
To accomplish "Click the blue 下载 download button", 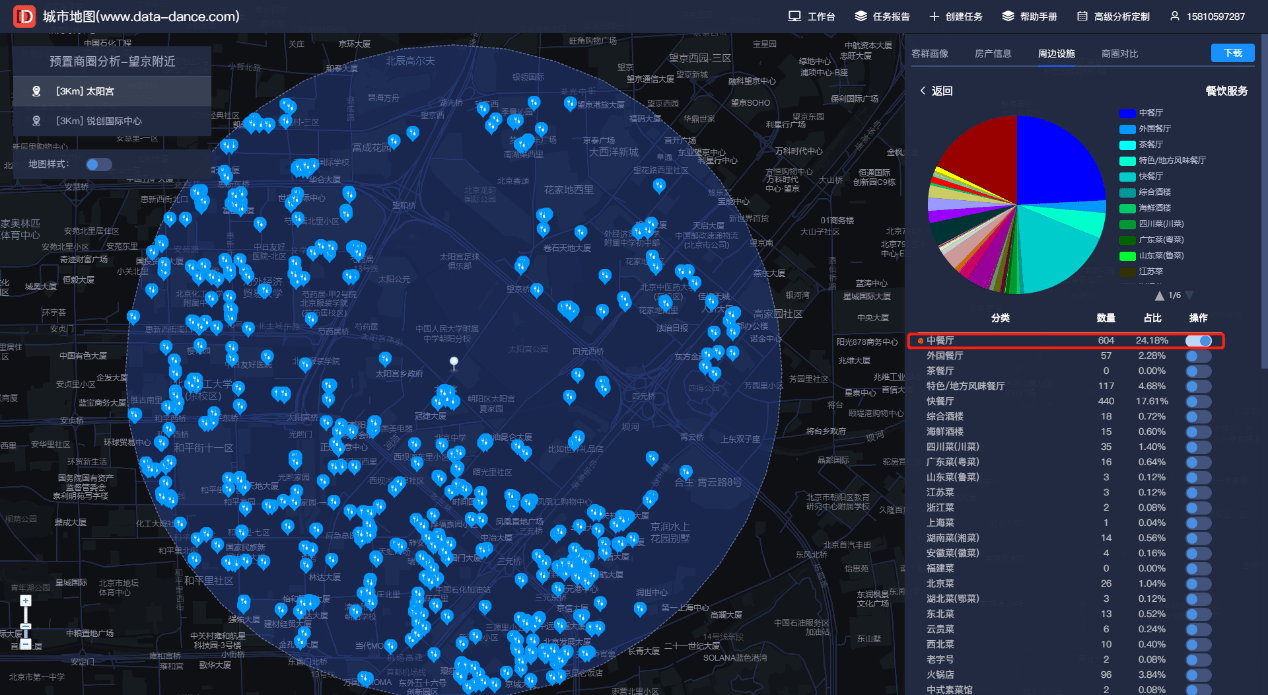I will pos(1232,53).
